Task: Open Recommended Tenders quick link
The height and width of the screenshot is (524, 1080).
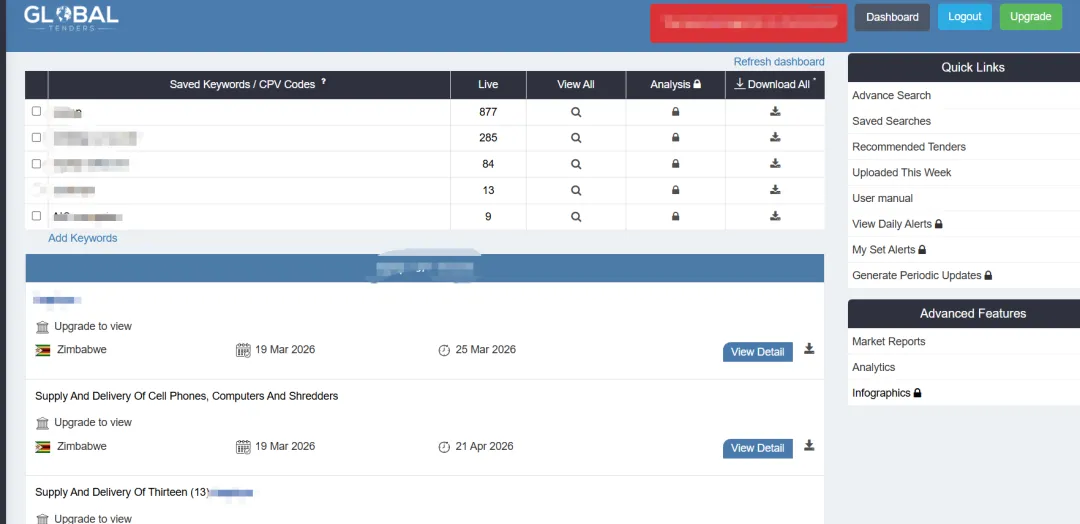Action: coord(908,147)
